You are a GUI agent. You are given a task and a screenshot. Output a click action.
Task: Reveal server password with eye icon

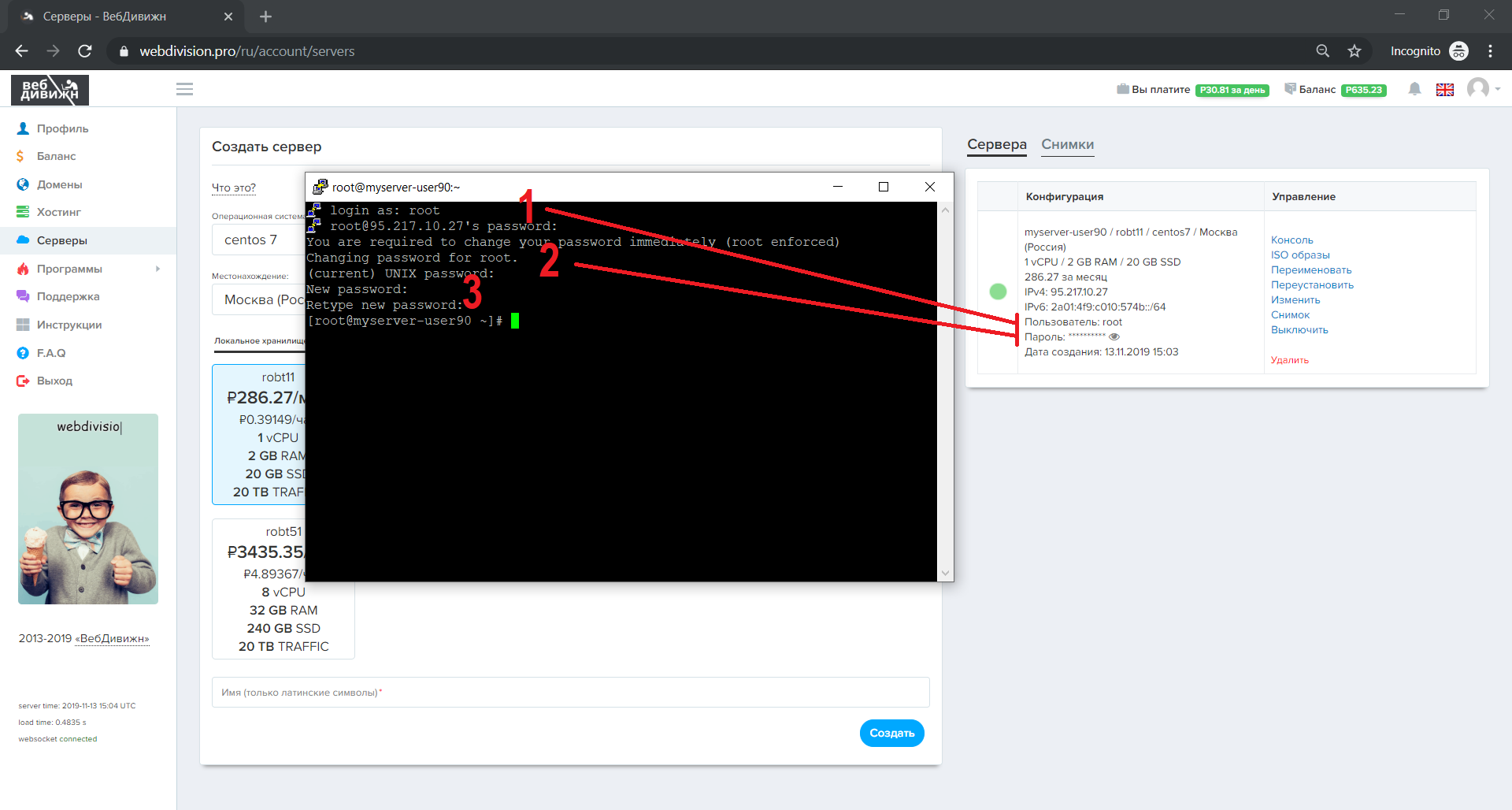[1114, 337]
